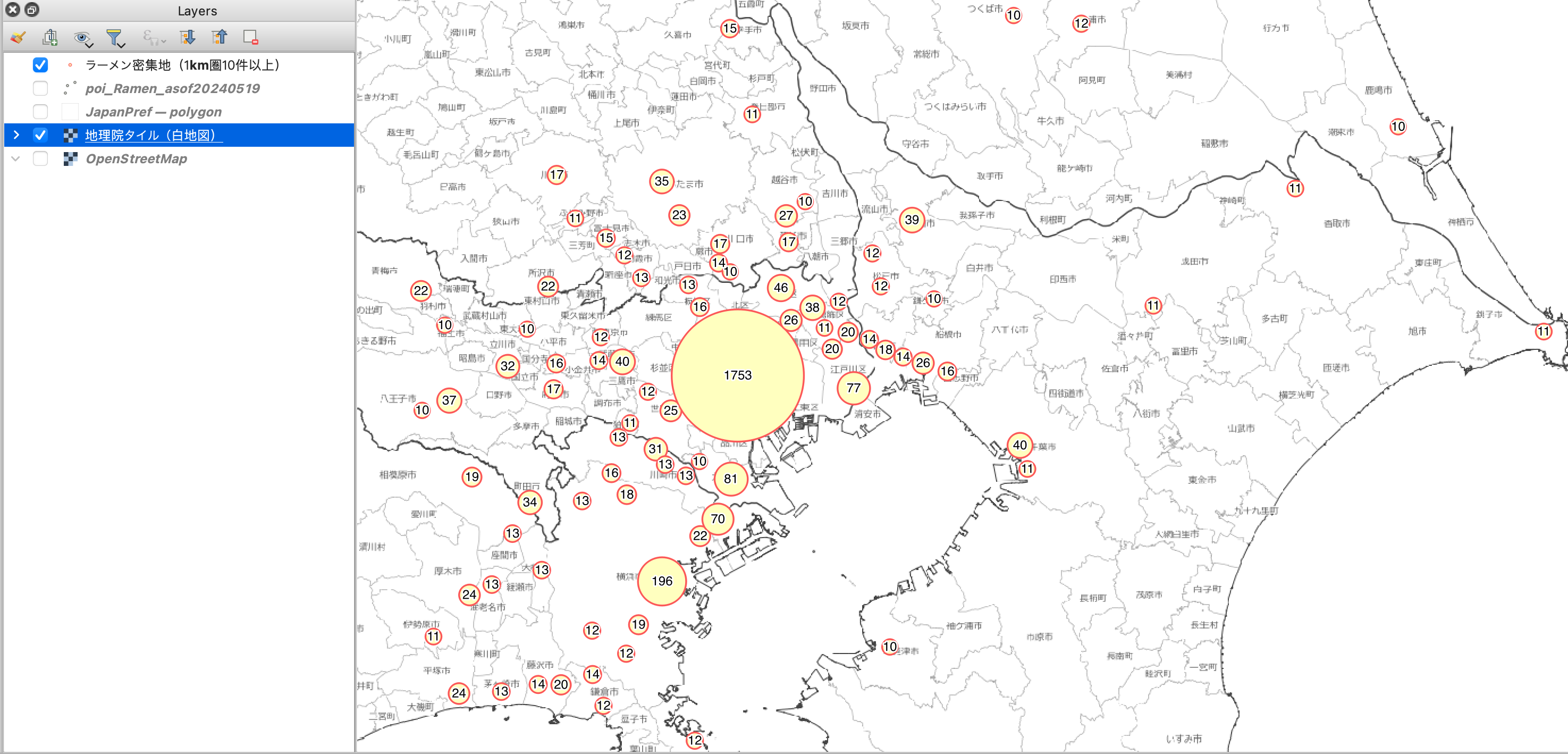Click the Add Group icon
This screenshot has width=1568, height=754.
pyautogui.click(x=50, y=37)
